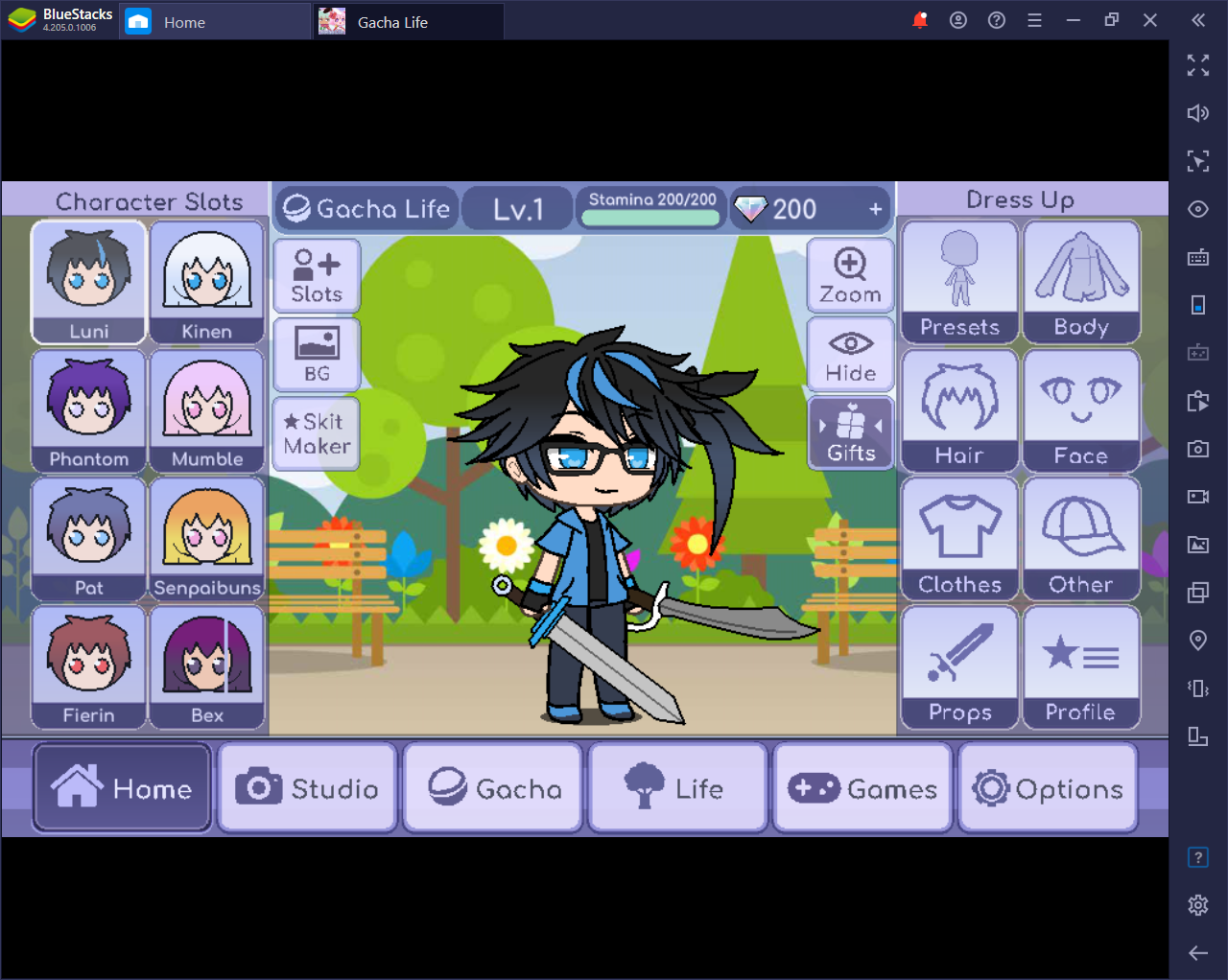Shake the device from the sidebar
1228x980 pixels.
click(1198, 688)
